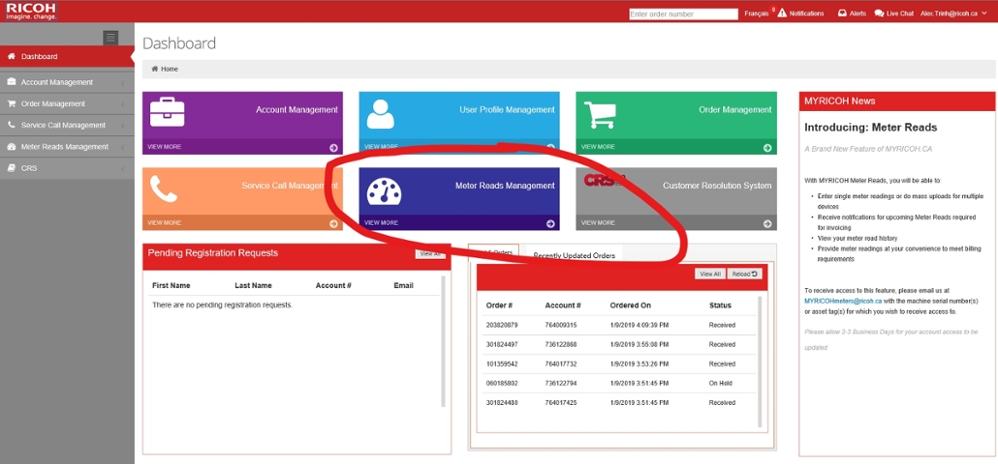Click the CRS logo on Customer Resolution tile
Screen dimensions: 998x464
click(605, 181)
